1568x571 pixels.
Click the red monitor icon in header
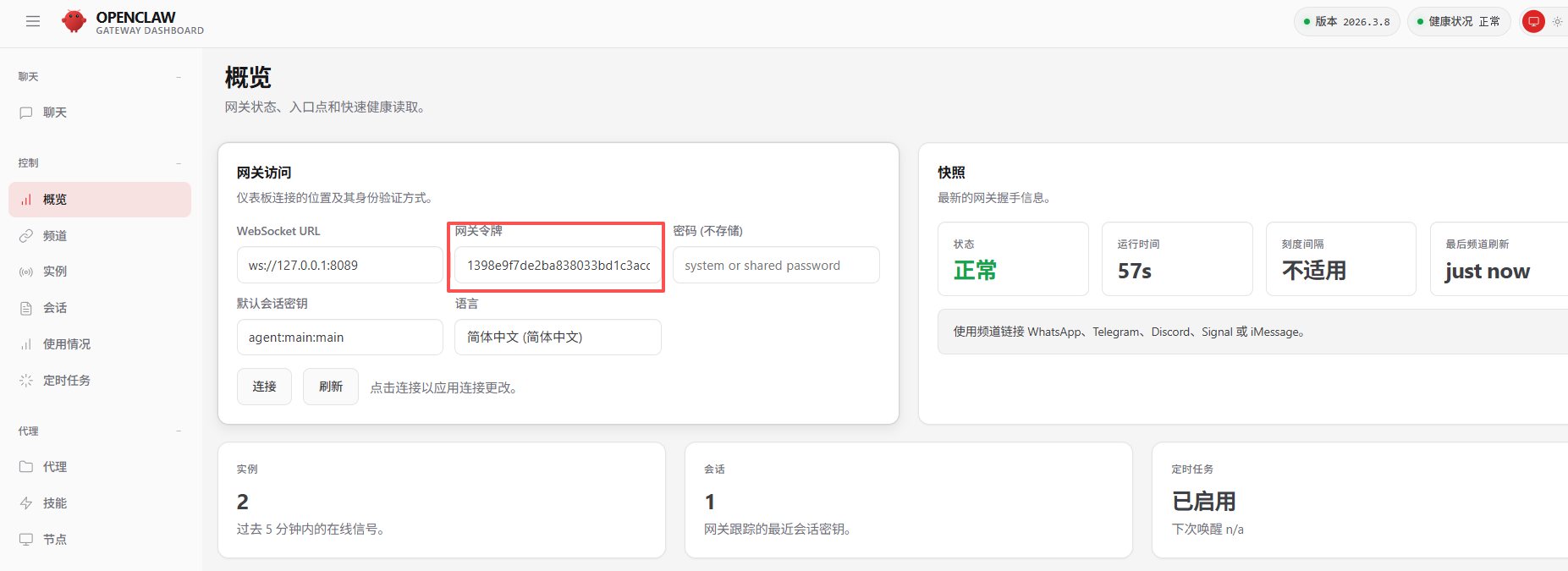tap(1533, 22)
